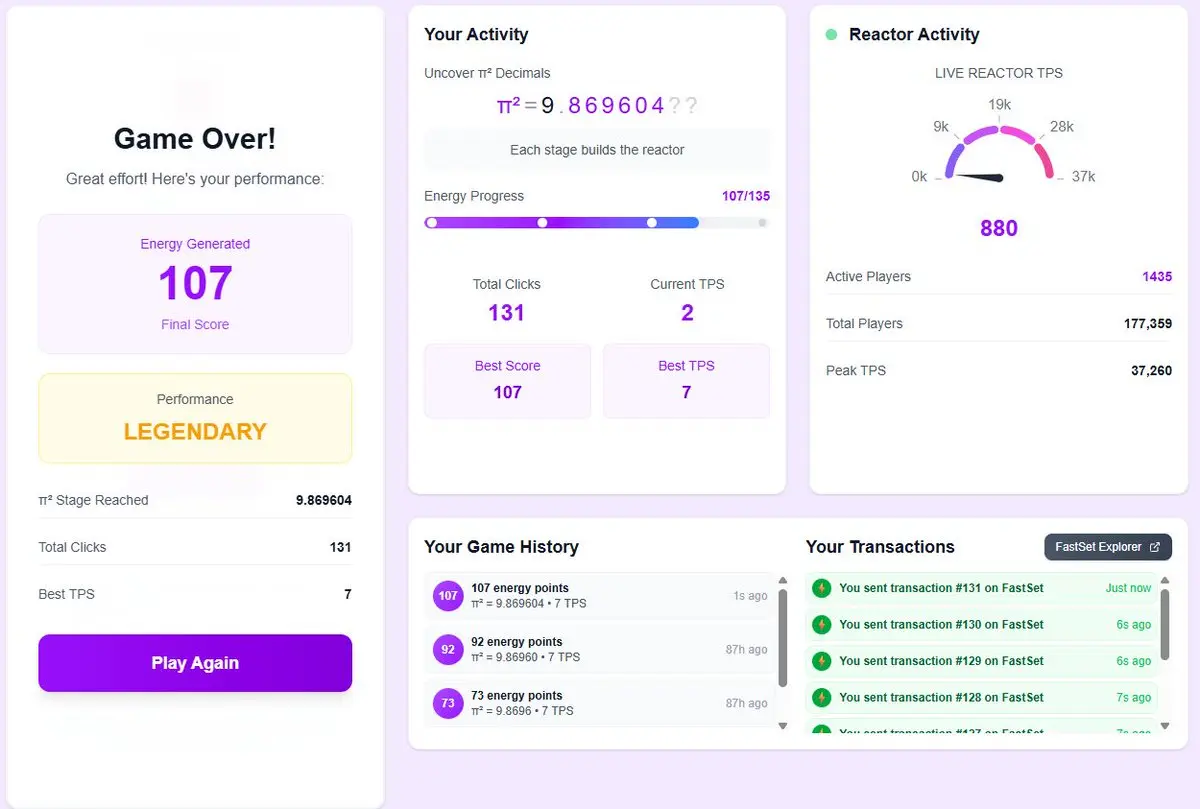The image size is (1200, 809).
Task: Click the 73 energy score badge
Action: [x=448, y=703]
